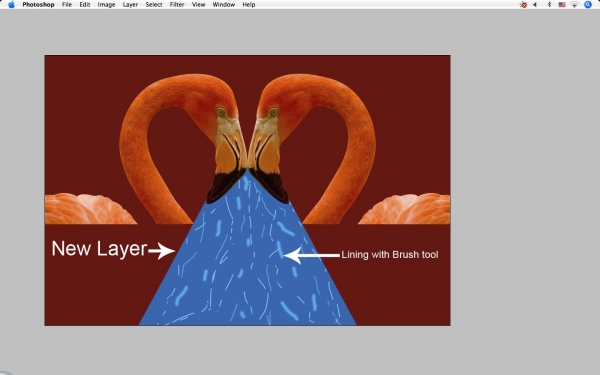Open the Edit menu

(85, 5)
